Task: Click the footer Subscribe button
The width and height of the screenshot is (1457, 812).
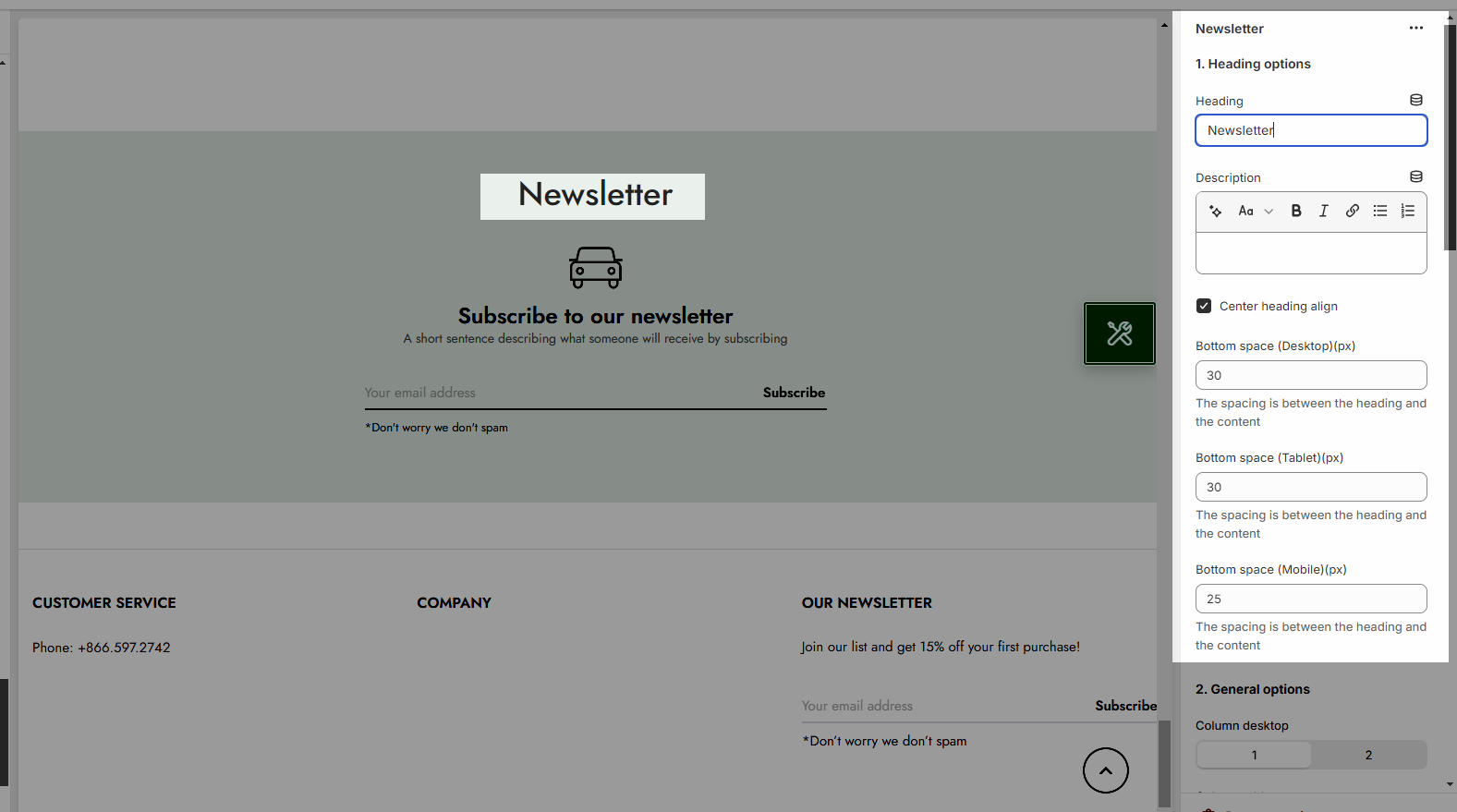Action: pos(1125,706)
